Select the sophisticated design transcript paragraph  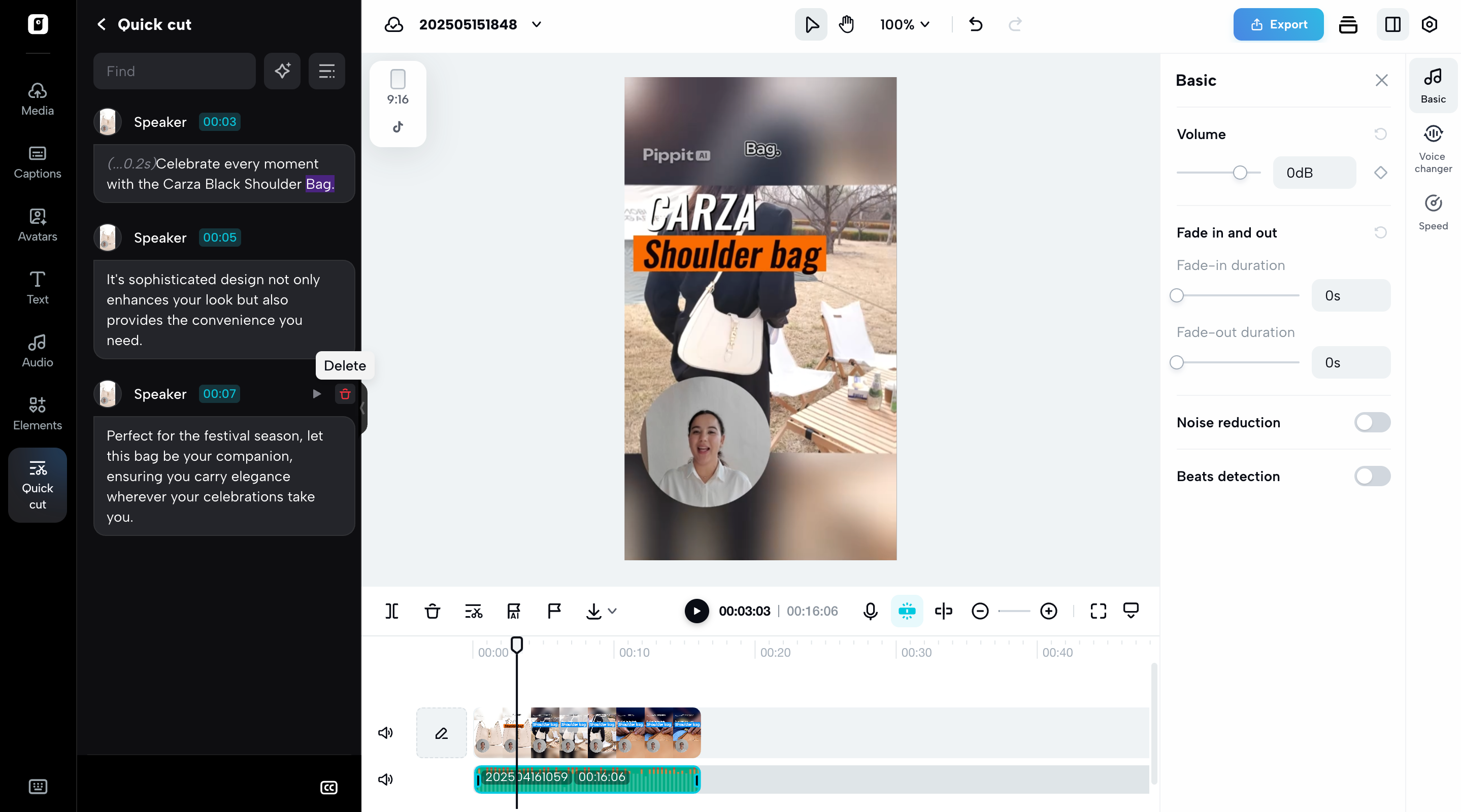tap(224, 310)
